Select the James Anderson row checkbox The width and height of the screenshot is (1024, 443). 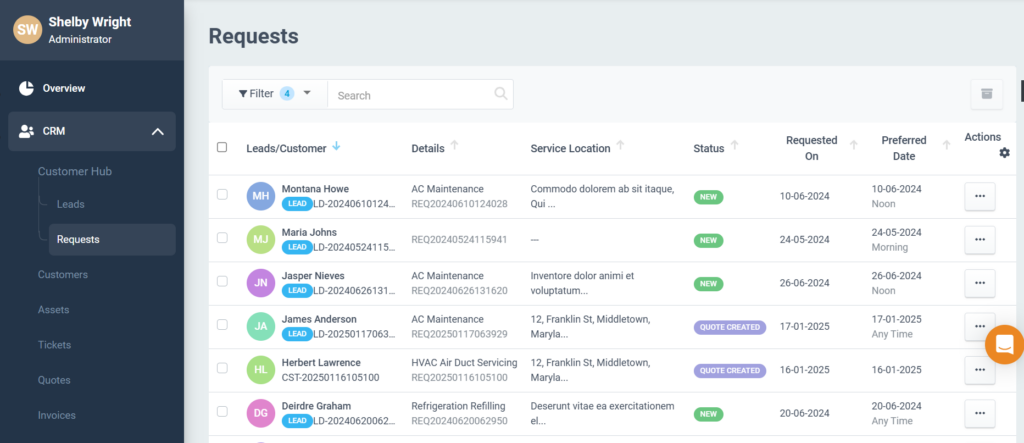pyautogui.click(x=222, y=326)
